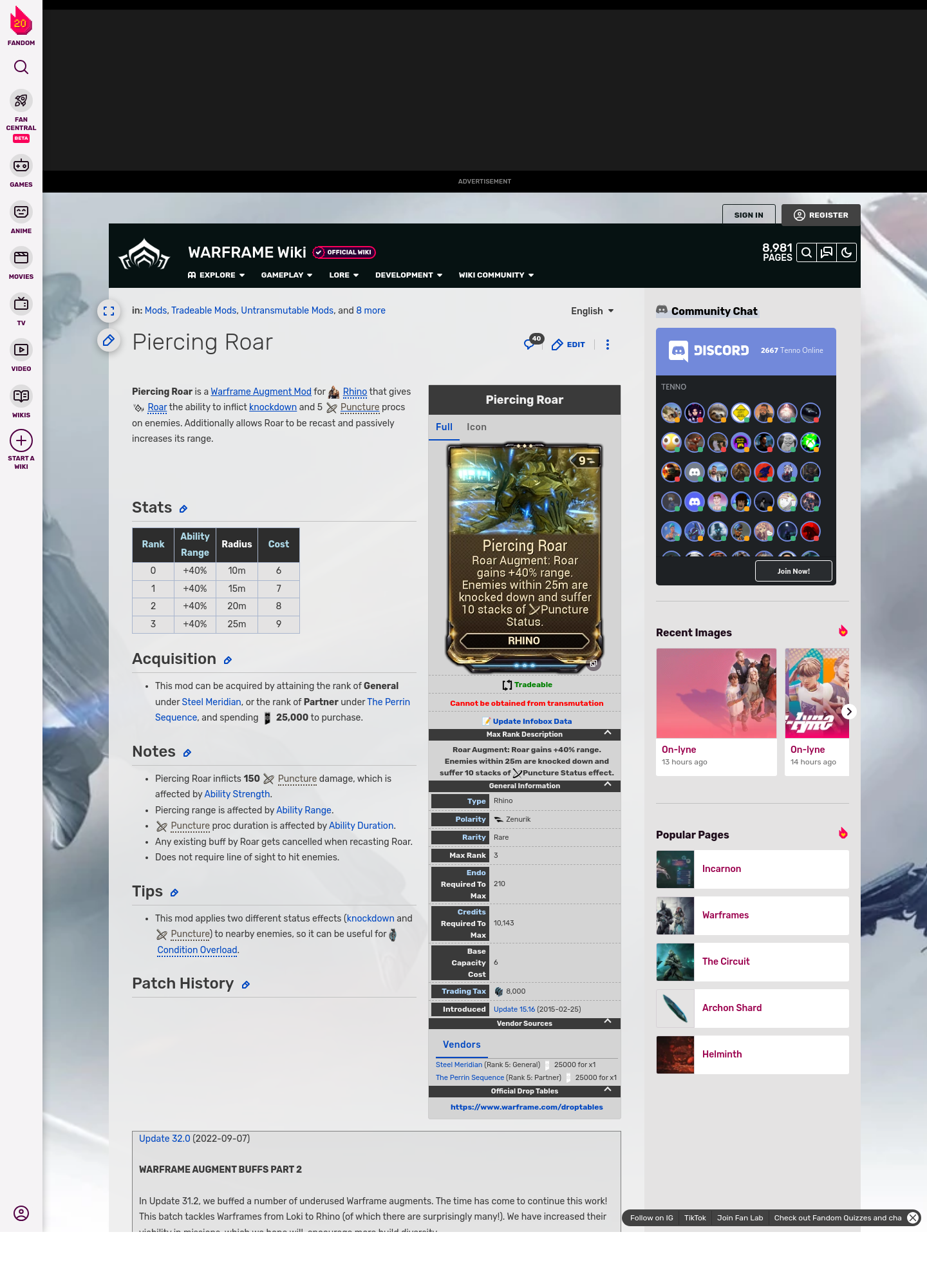Click the Sign In button

click(x=749, y=215)
